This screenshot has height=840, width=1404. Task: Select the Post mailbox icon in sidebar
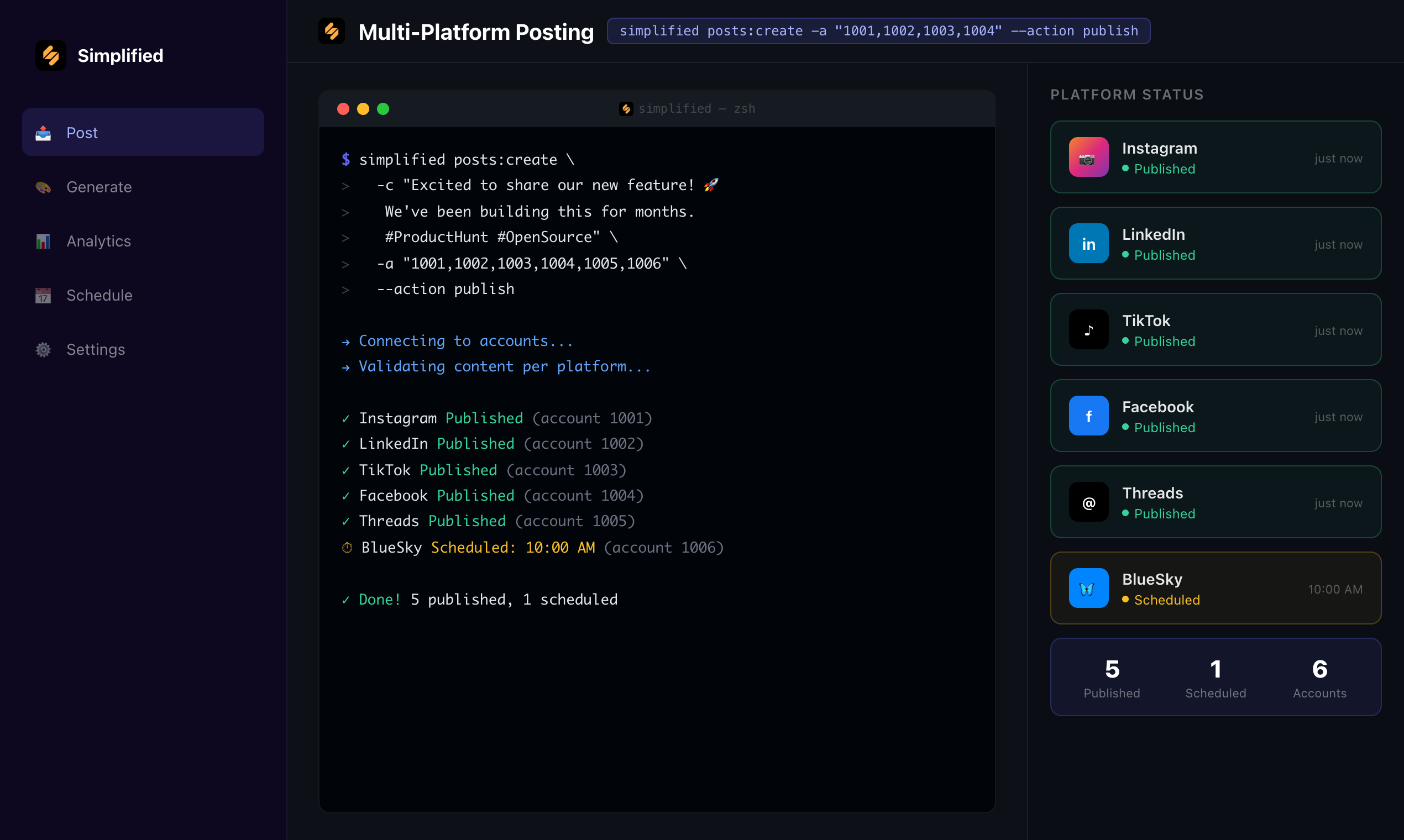point(43,133)
